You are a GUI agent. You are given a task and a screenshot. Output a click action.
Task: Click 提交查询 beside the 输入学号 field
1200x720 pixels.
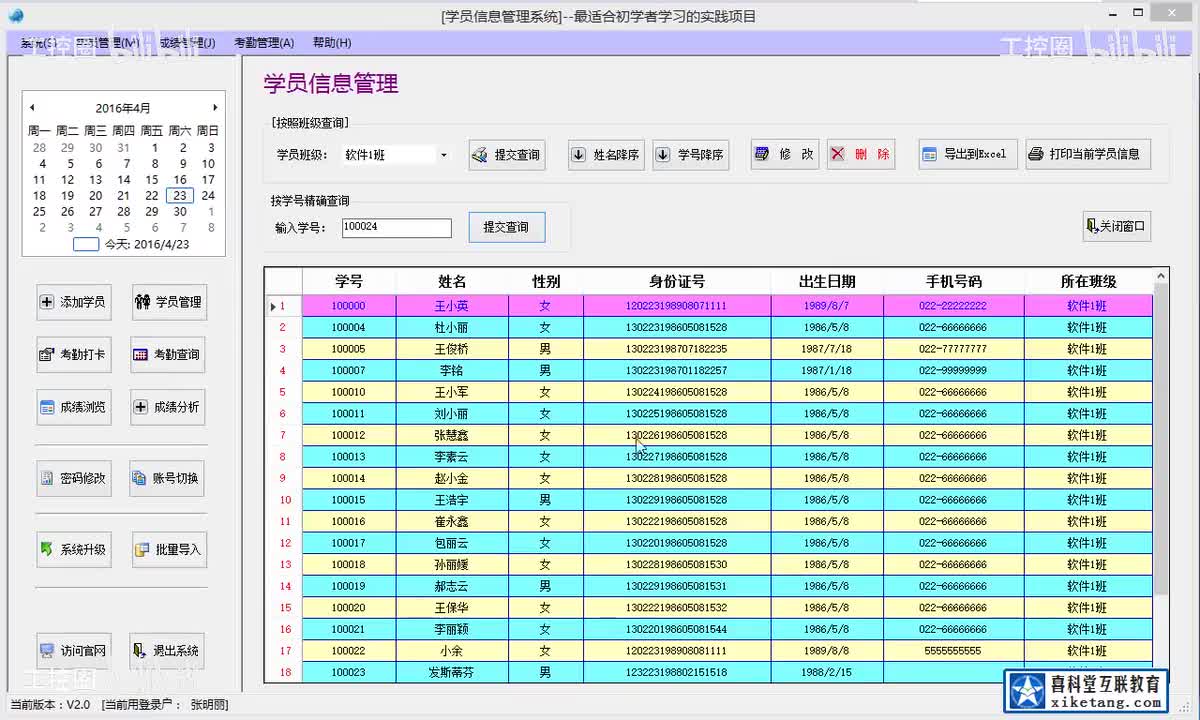(x=506, y=227)
